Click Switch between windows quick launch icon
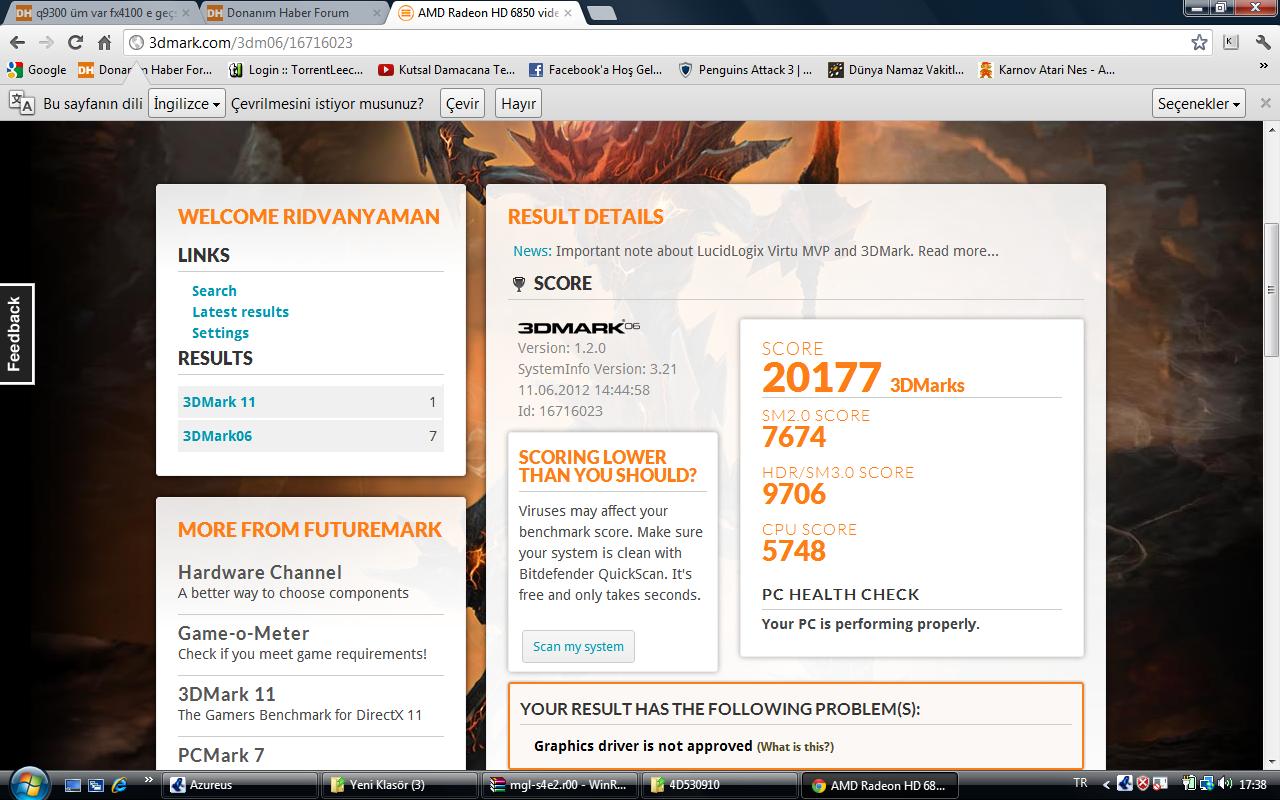Image resolution: width=1280 pixels, height=800 pixels. tap(96, 785)
